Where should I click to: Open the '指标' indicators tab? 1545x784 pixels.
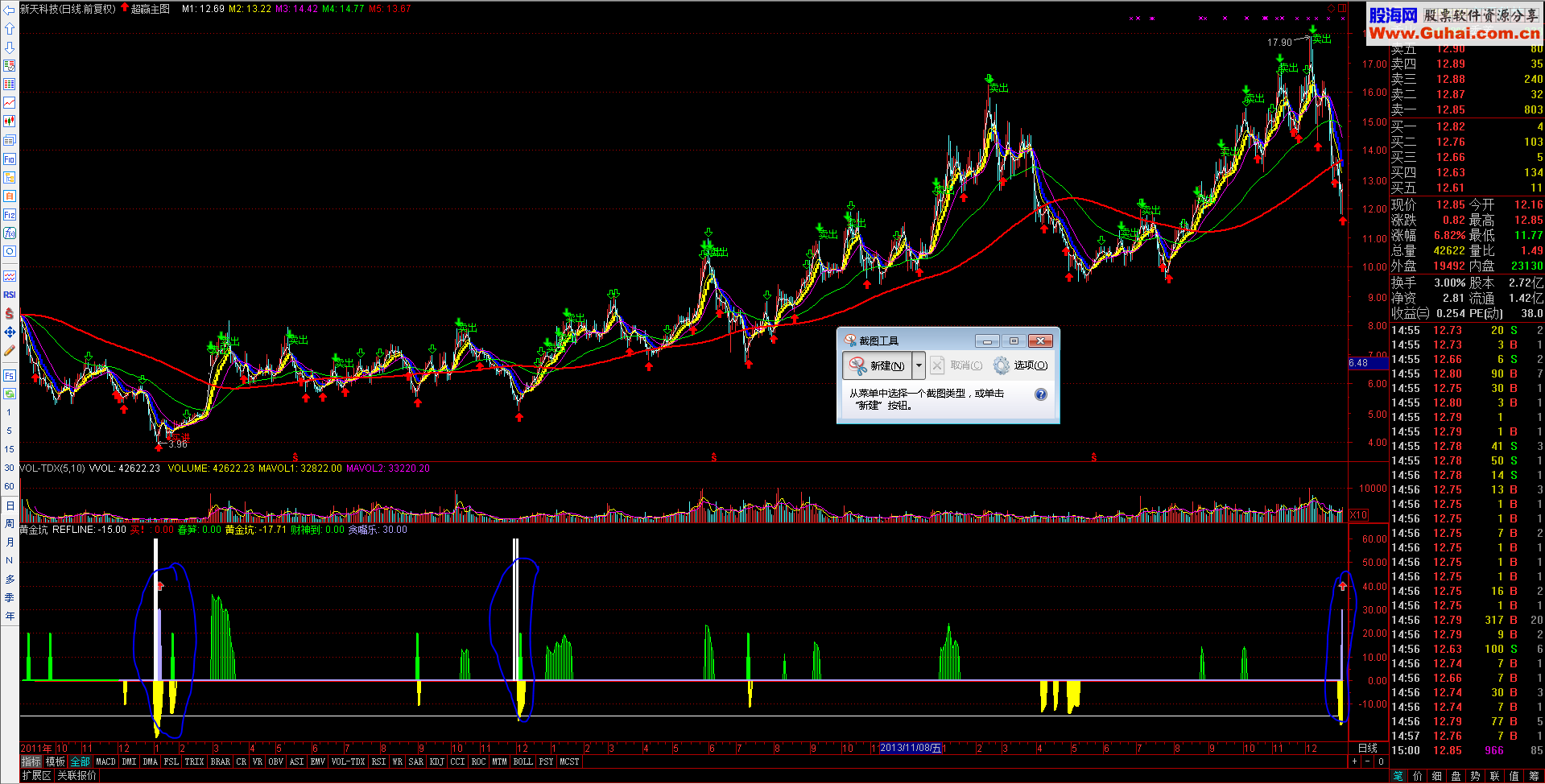coord(31,761)
